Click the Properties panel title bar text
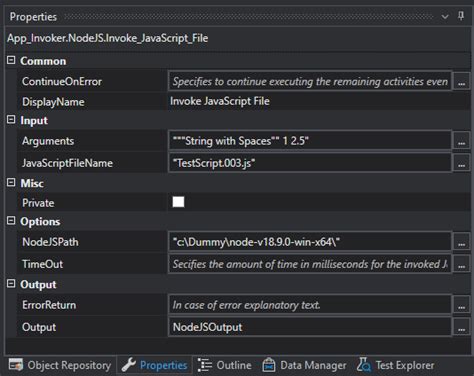 tap(33, 17)
